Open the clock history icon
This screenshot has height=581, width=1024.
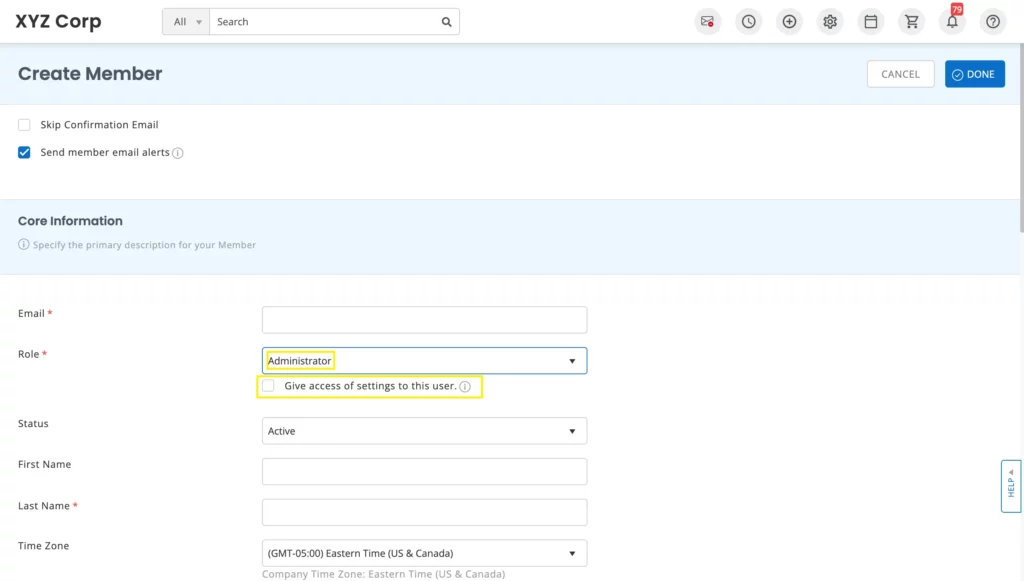coord(748,22)
